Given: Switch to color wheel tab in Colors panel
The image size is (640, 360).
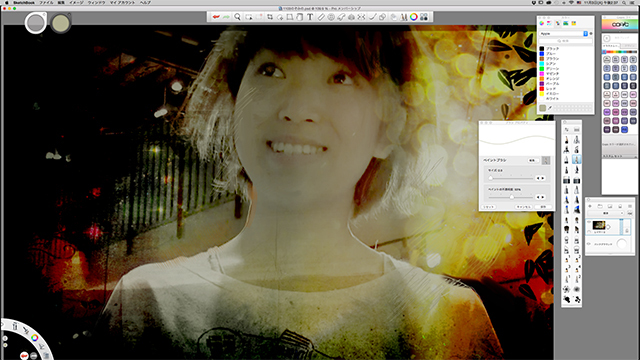Looking at the screenshot, I should tap(541, 23).
